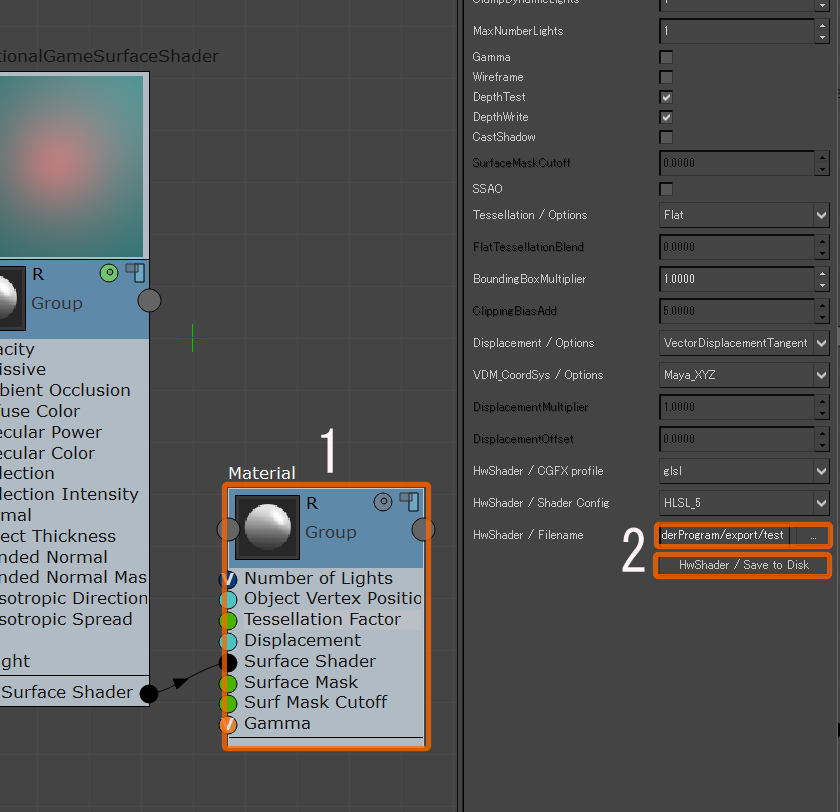Screen dimensions: 840x812
Task: Enable the Gamma checkbox
Action: pyautogui.click(x=666, y=57)
